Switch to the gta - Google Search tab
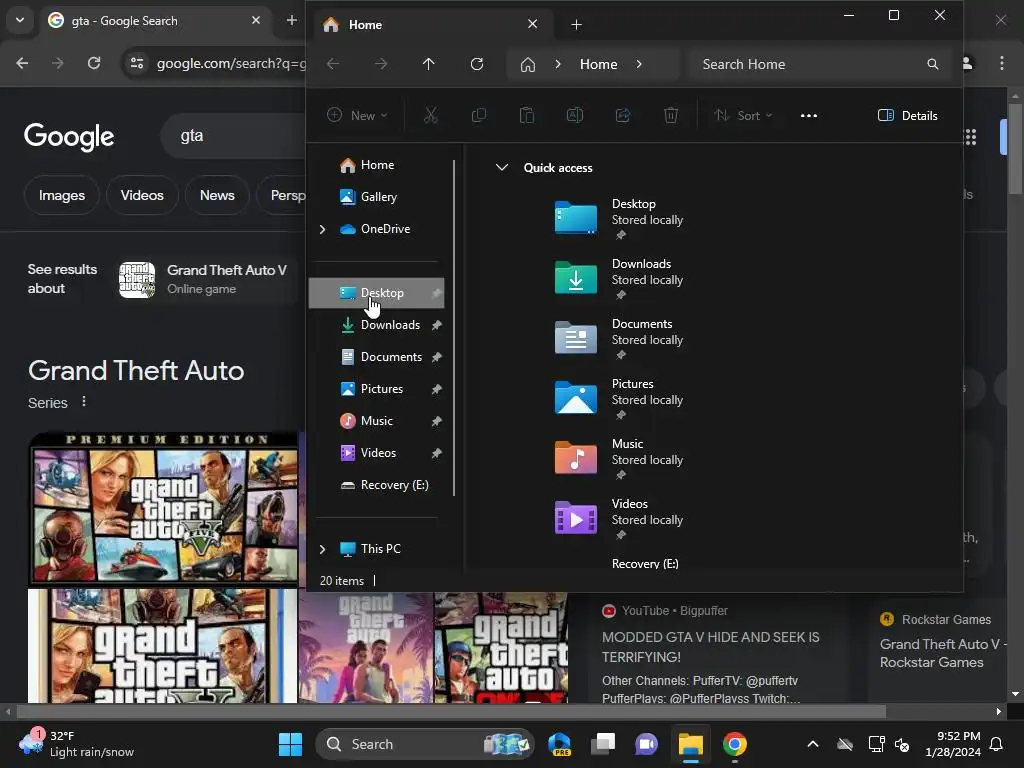1024x768 pixels. click(x=154, y=21)
